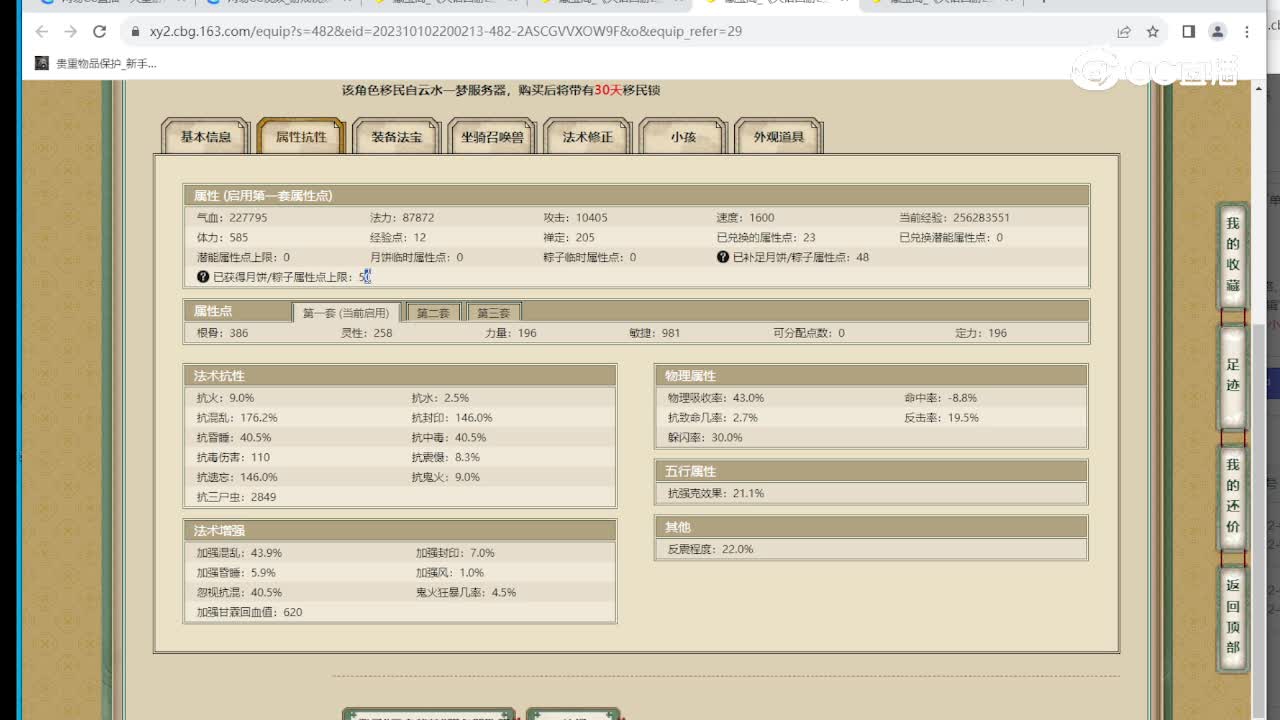Switch to 第二套 attribute set
This screenshot has height=720, width=1280.
[433, 313]
